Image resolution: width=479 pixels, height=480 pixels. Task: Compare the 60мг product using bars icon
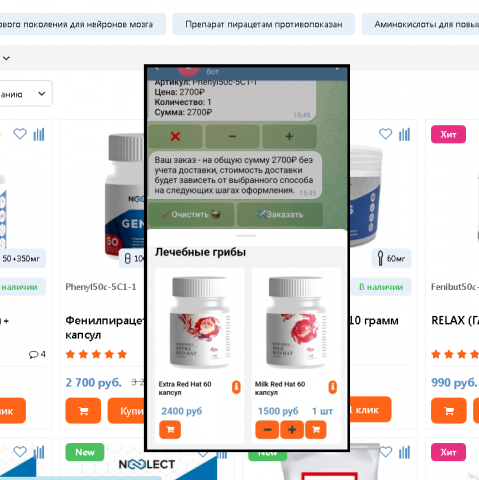point(404,134)
